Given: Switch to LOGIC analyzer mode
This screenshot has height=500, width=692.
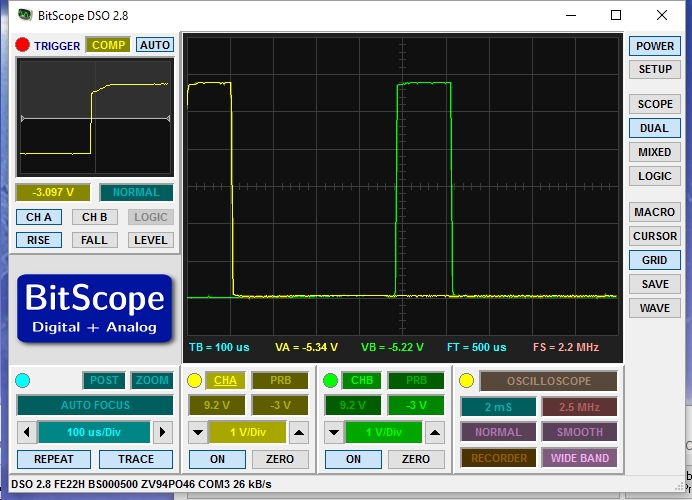Looking at the screenshot, I should click(x=654, y=176).
